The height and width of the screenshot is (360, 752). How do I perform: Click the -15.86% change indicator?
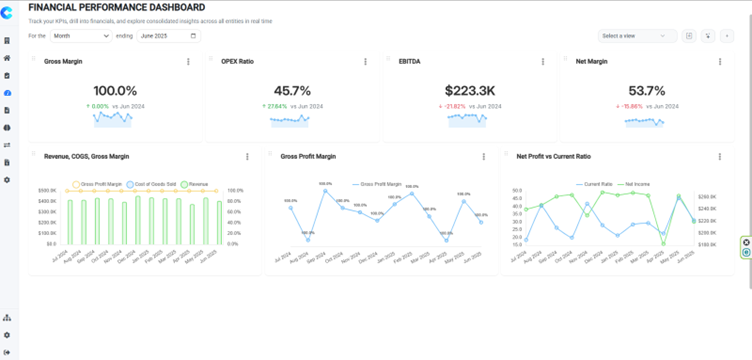pos(630,106)
